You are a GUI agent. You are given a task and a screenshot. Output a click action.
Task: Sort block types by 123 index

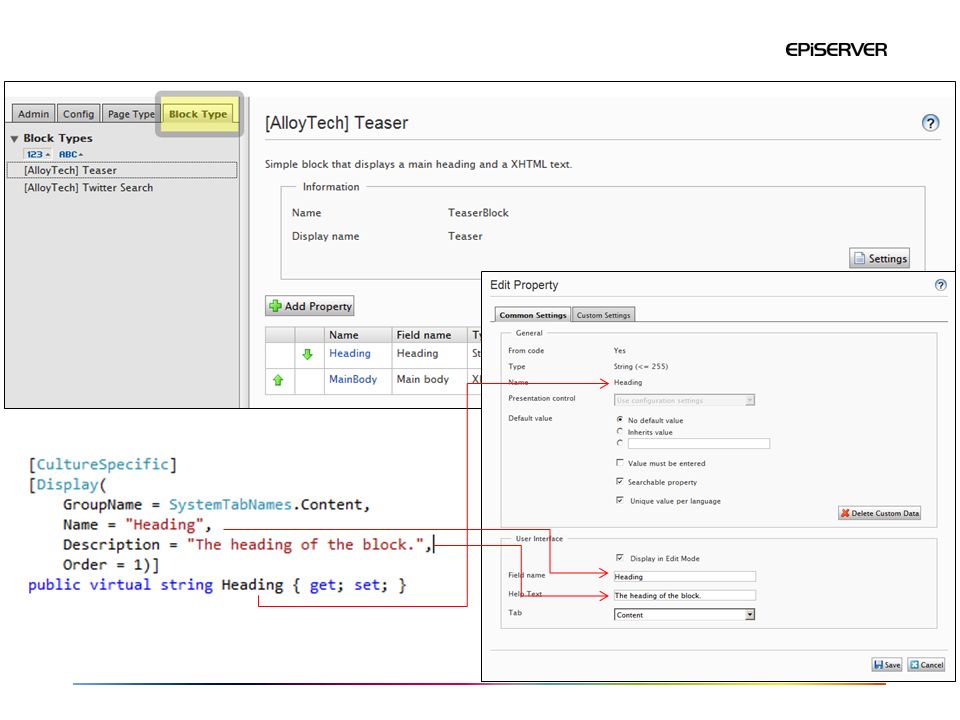pyautogui.click(x=37, y=154)
